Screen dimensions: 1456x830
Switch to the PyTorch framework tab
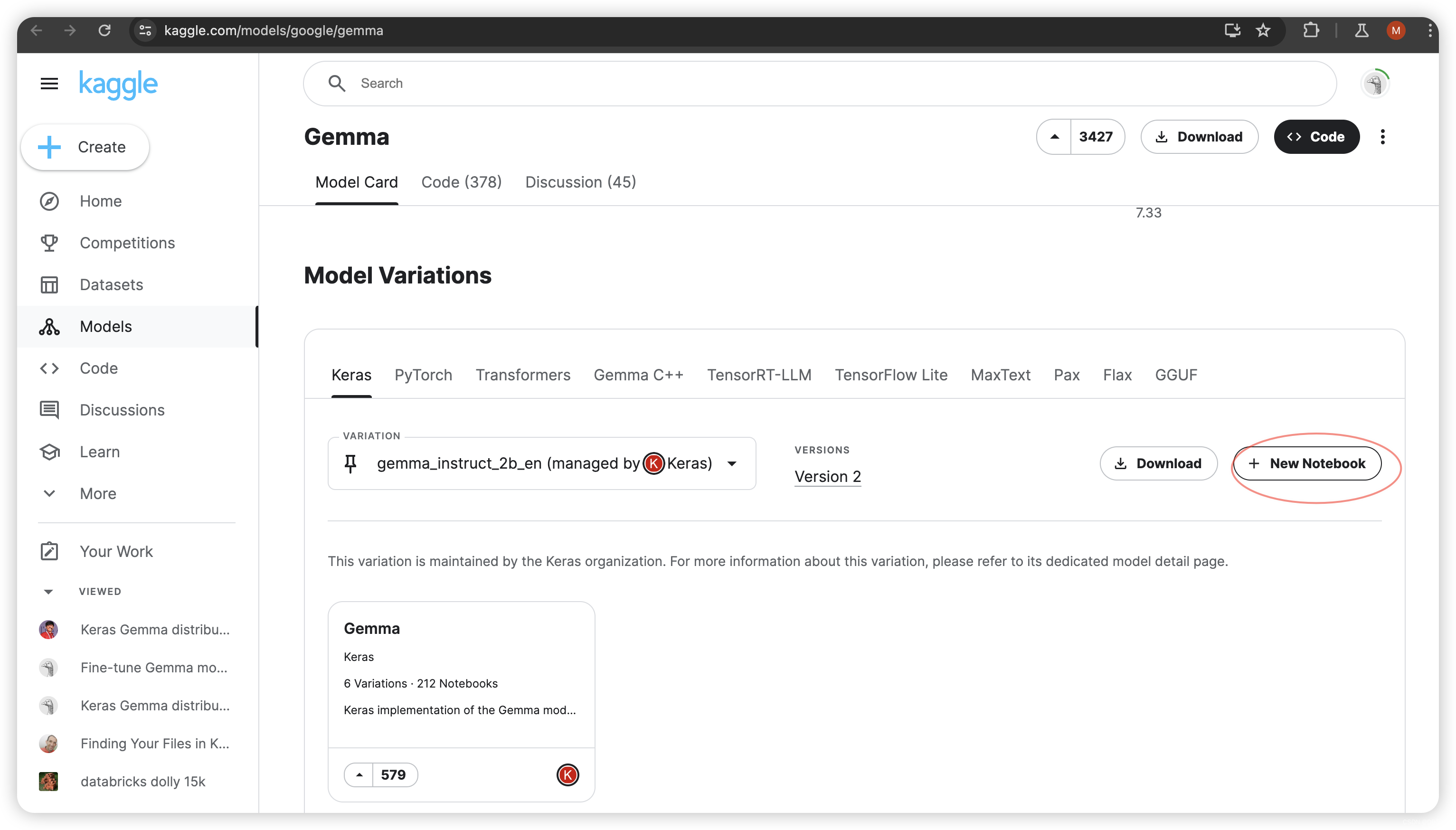[423, 375]
